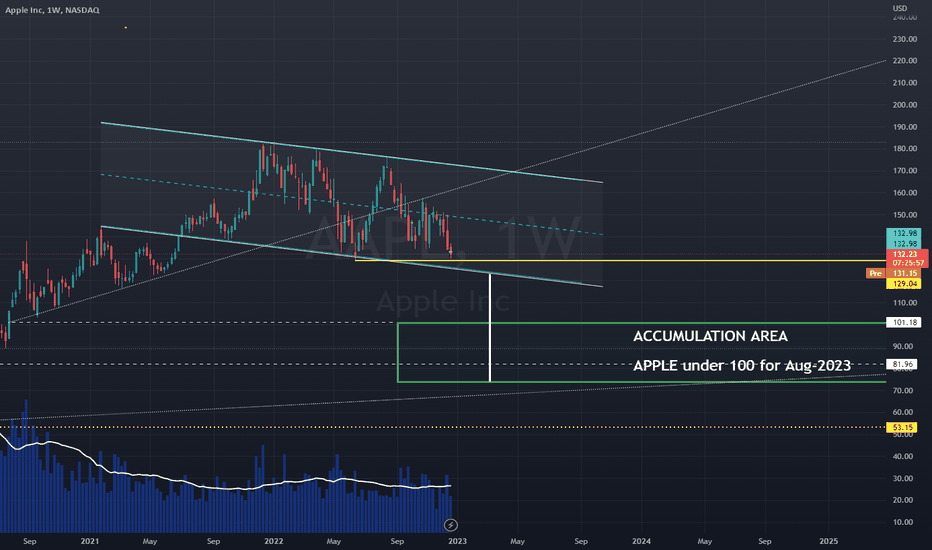
Task: Click the orange "Pre" pre-market badge
Action: click(x=875, y=274)
